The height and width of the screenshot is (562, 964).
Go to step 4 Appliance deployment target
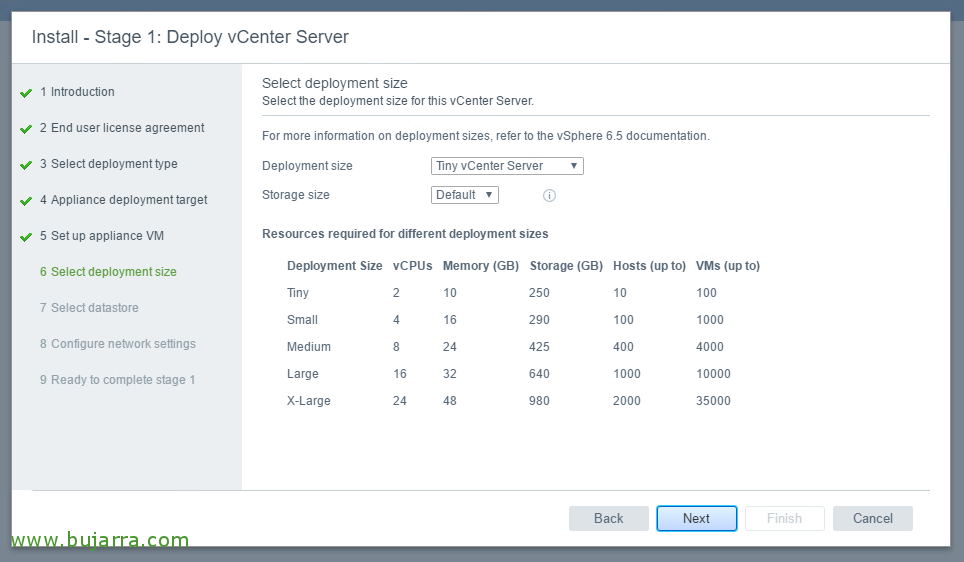124,200
